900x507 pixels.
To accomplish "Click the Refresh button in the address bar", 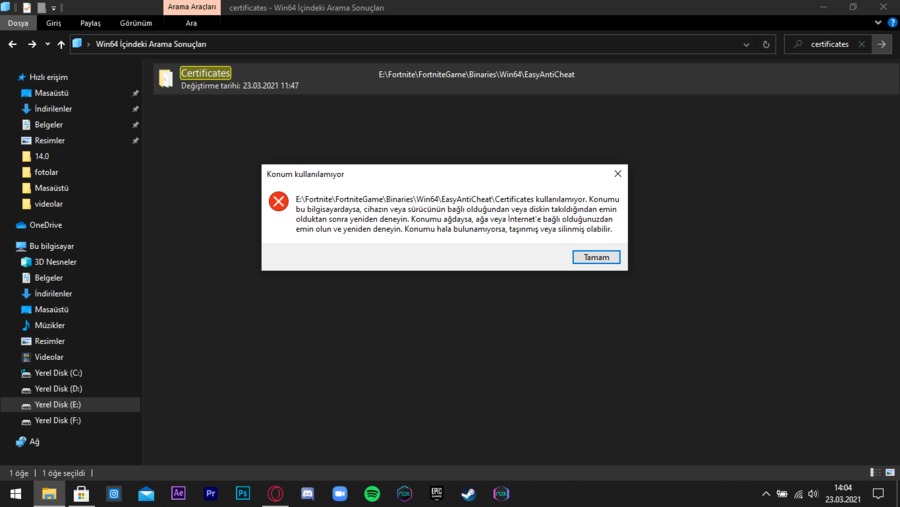I will point(766,44).
